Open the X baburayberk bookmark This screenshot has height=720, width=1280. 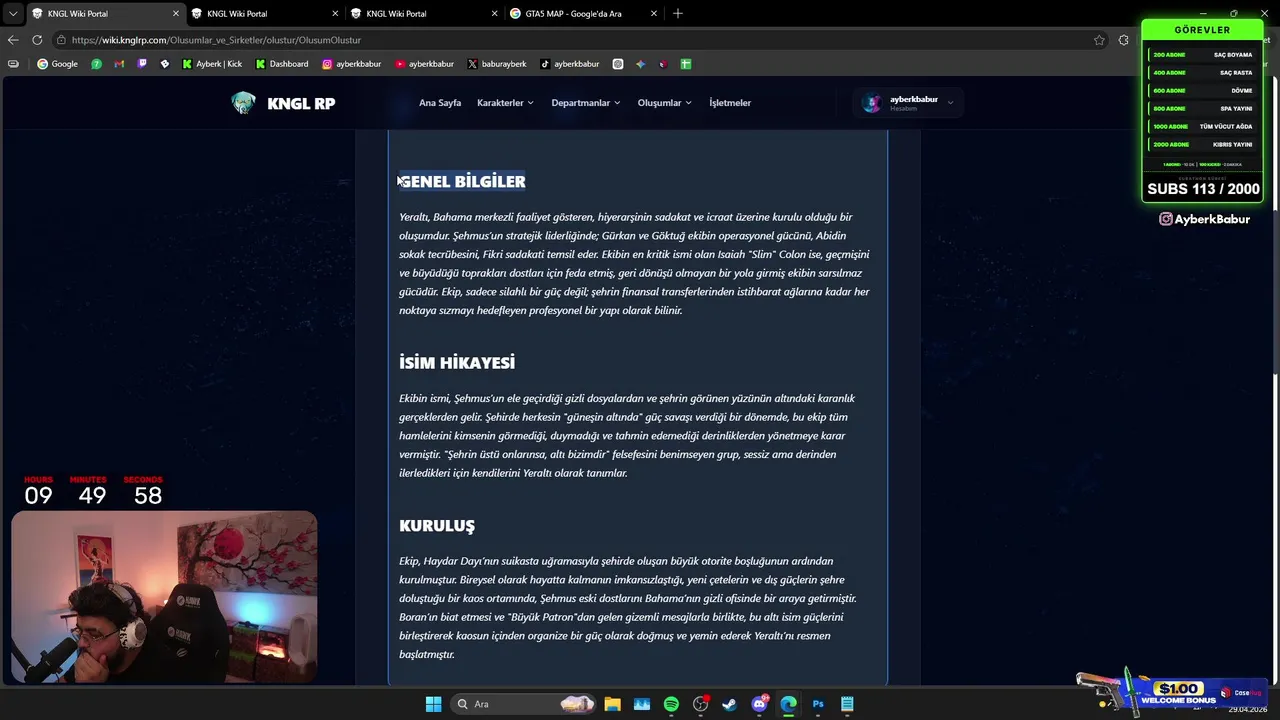(x=497, y=64)
